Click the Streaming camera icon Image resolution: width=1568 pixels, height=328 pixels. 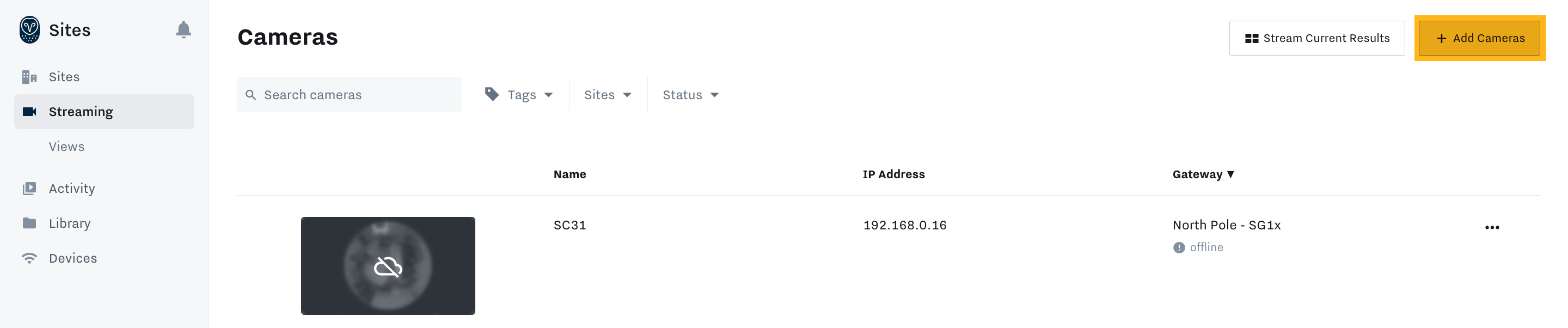coord(29,112)
